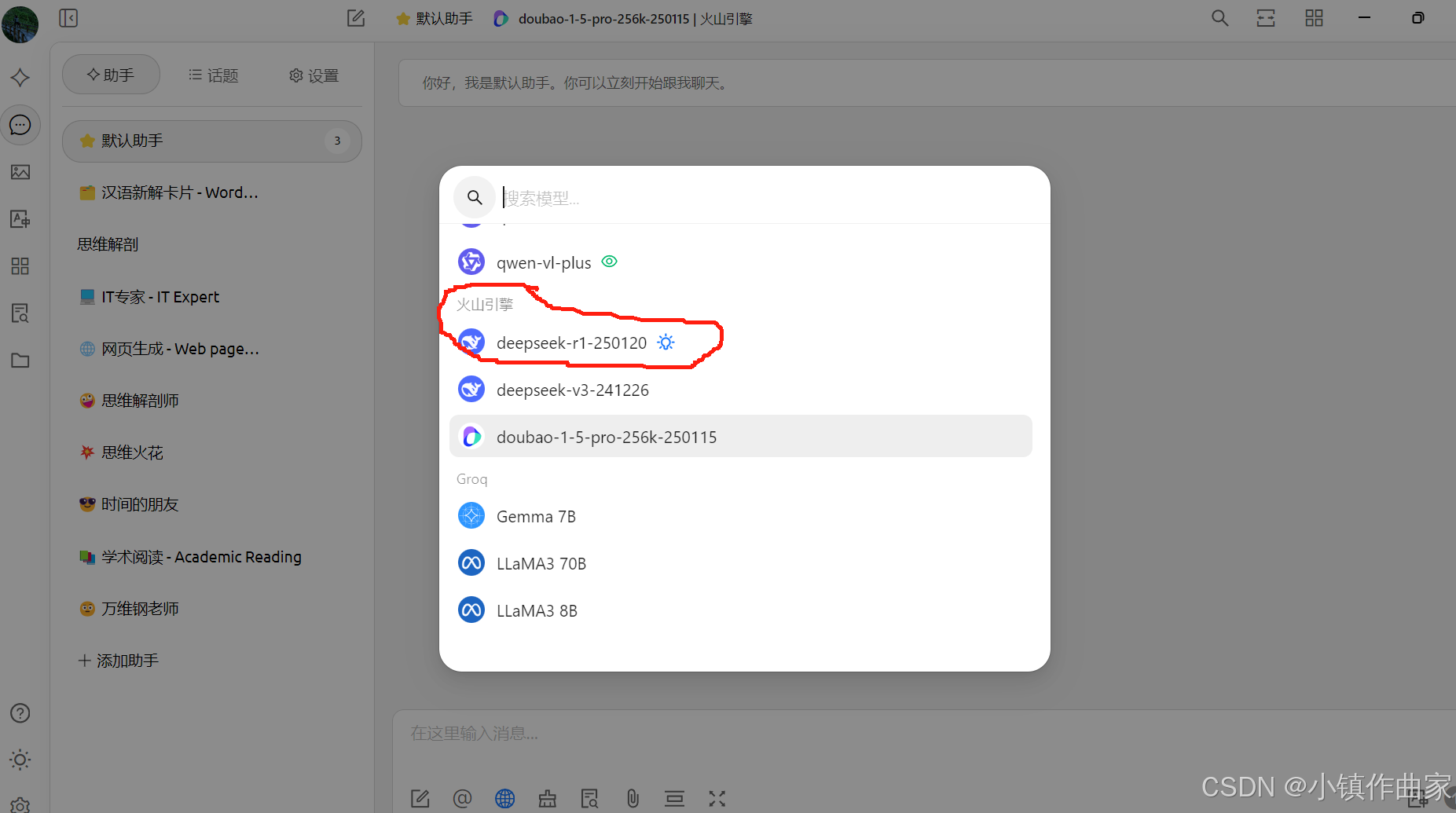Image resolution: width=1456 pixels, height=813 pixels.
Task: Click the paperclip attachment icon
Action: (633, 799)
